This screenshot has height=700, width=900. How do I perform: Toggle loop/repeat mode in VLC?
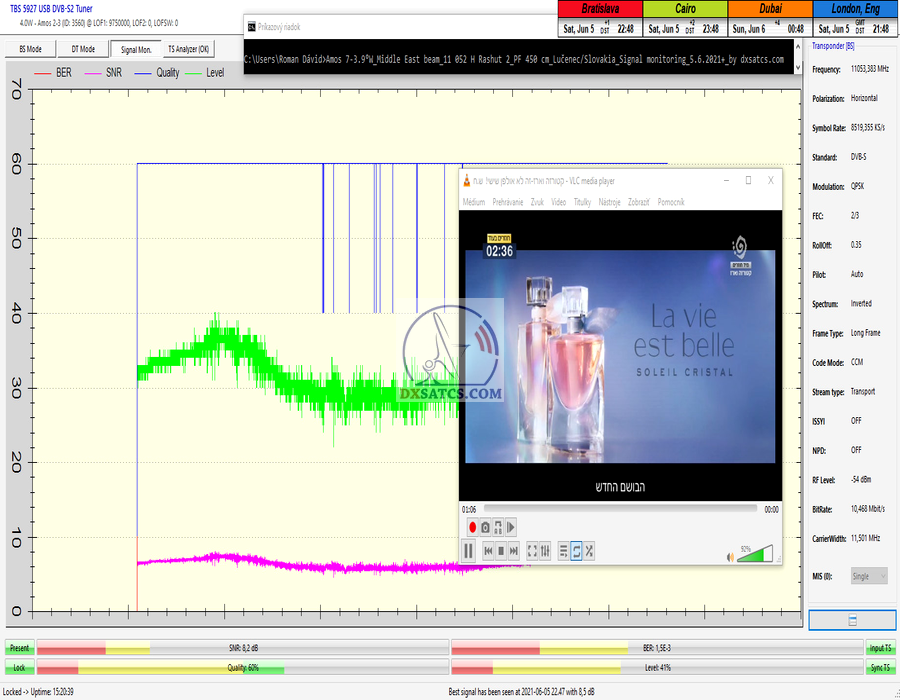click(576, 550)
